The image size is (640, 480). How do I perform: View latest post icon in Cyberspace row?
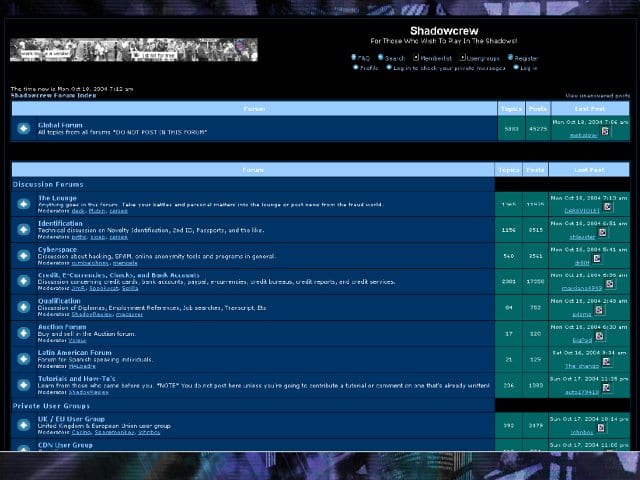[597, 259]
